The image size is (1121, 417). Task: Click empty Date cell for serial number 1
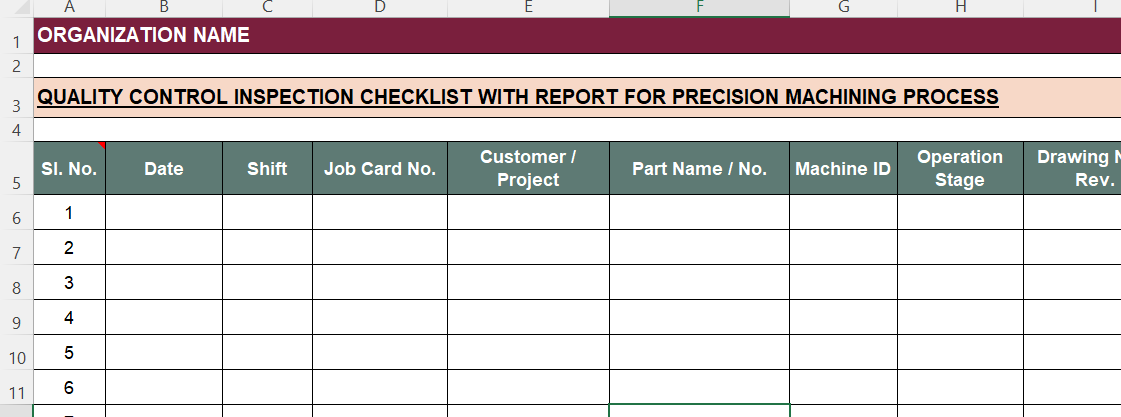pyautogui.click(x=164, y=213)
